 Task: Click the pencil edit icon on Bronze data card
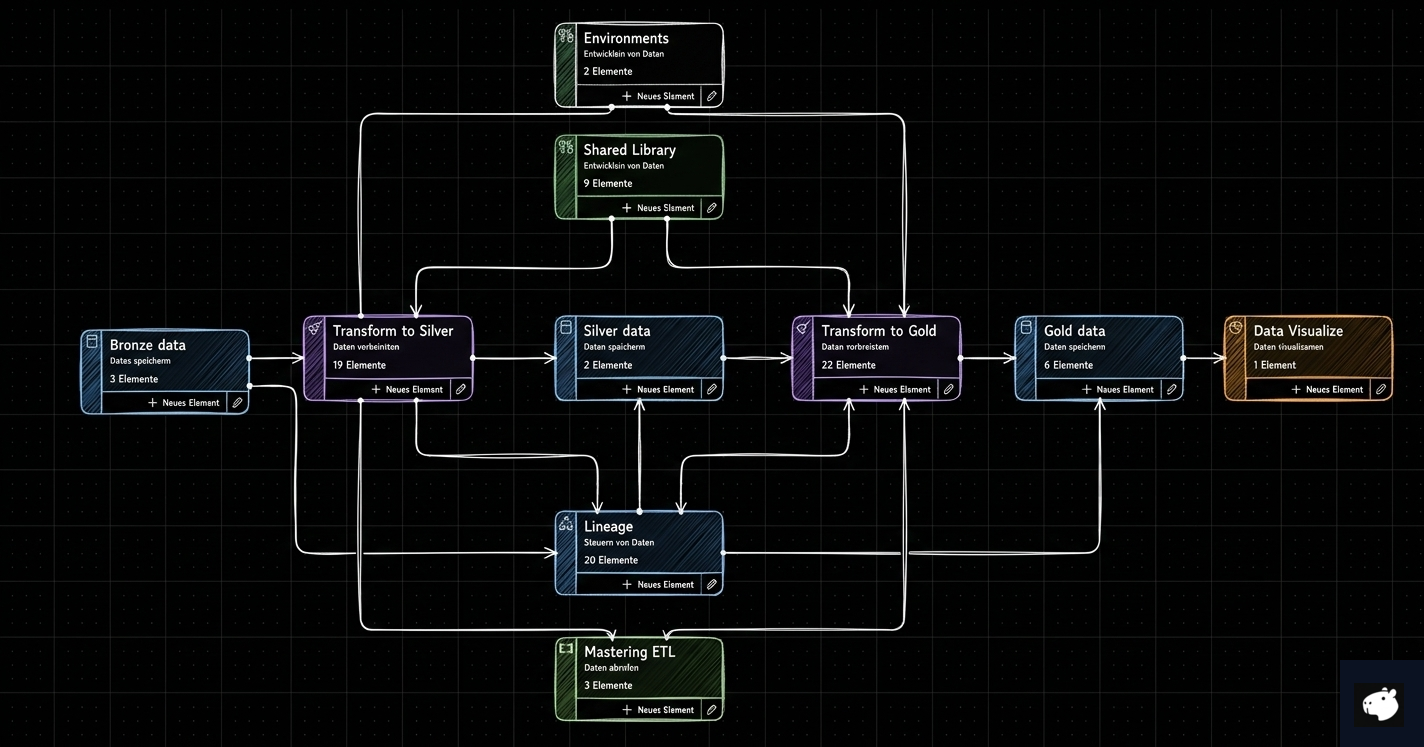click(x=237, y=403)
